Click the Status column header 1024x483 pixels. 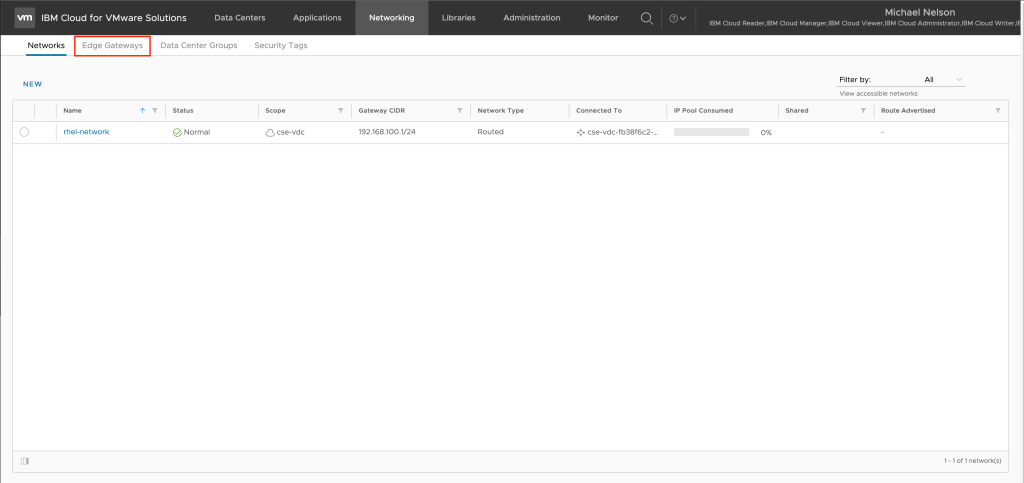[x=183, y=110]
